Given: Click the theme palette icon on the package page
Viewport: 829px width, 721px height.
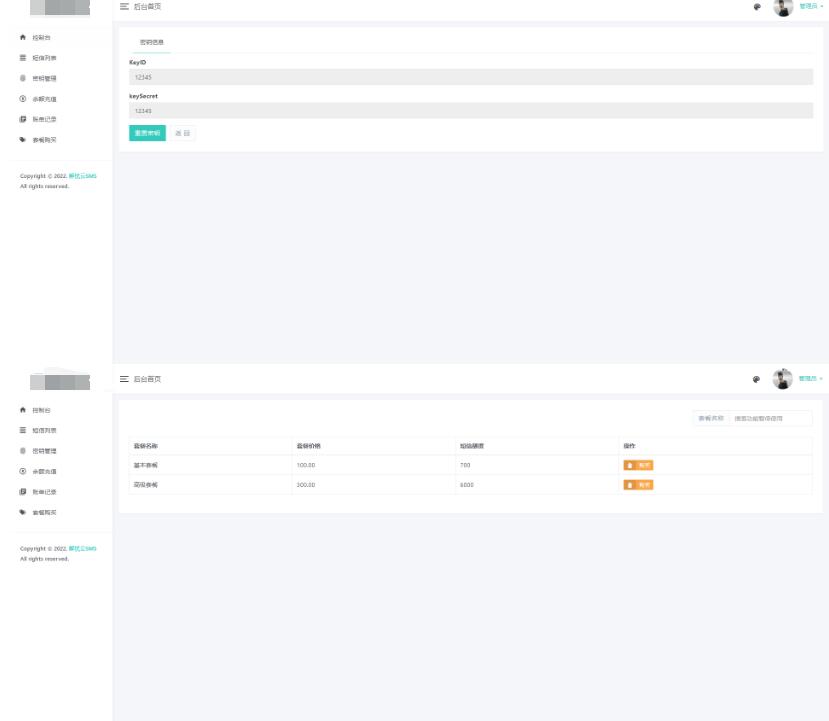Looking at the screenshot, I should pyautogui.click(x=756, y=379).
